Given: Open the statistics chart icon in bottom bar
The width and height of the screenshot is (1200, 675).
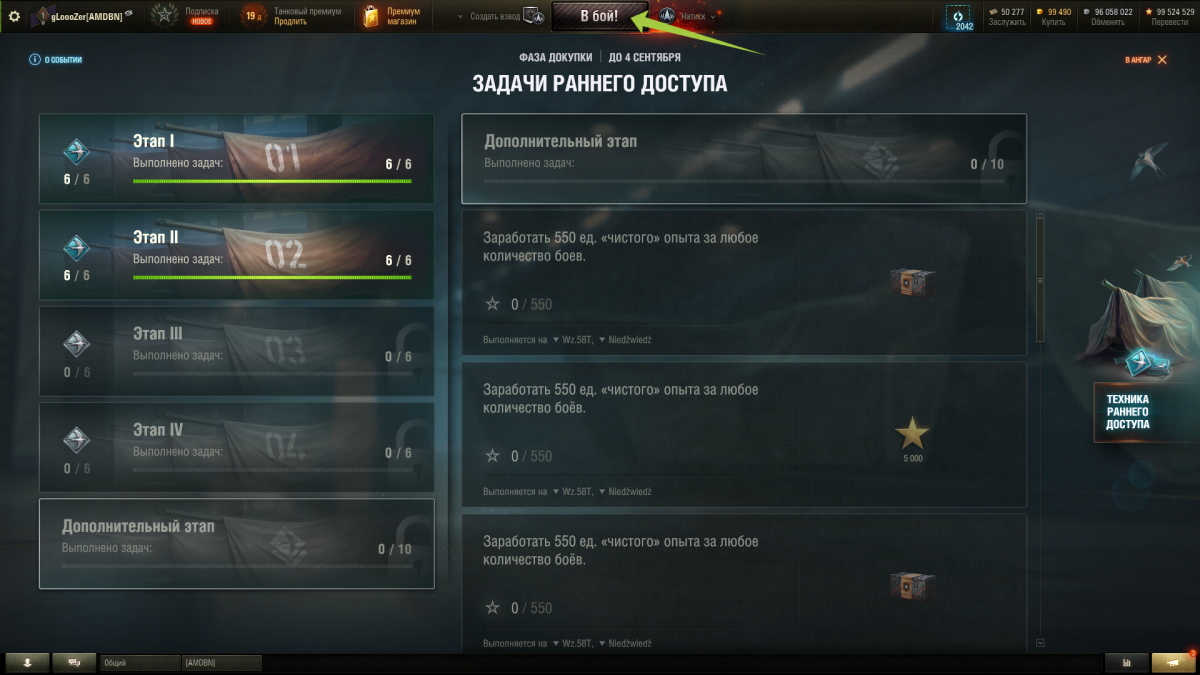Looking at the screenshot, I should click(x=1128, y=662).
